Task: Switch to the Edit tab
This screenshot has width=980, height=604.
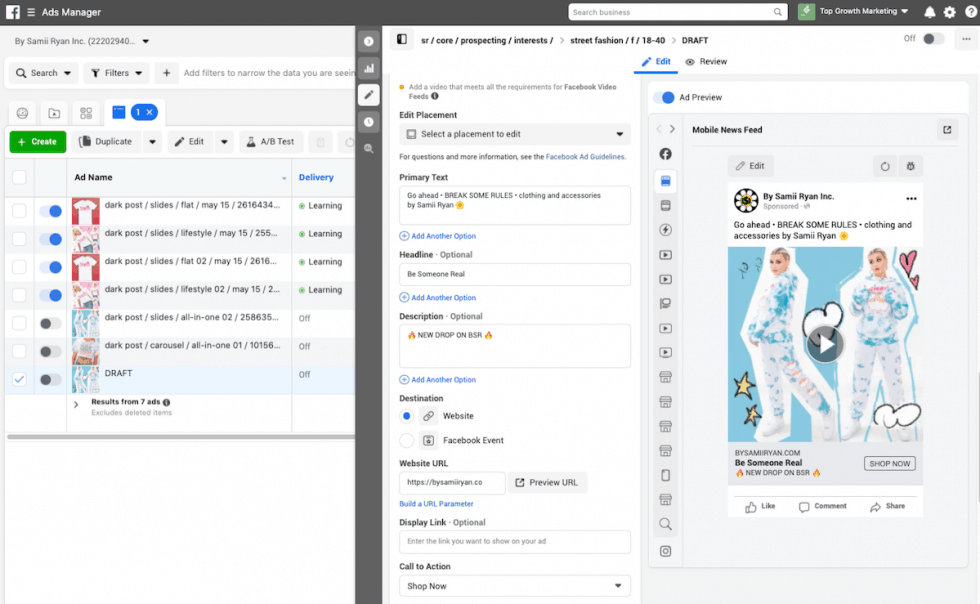Action: coord(656,62)
